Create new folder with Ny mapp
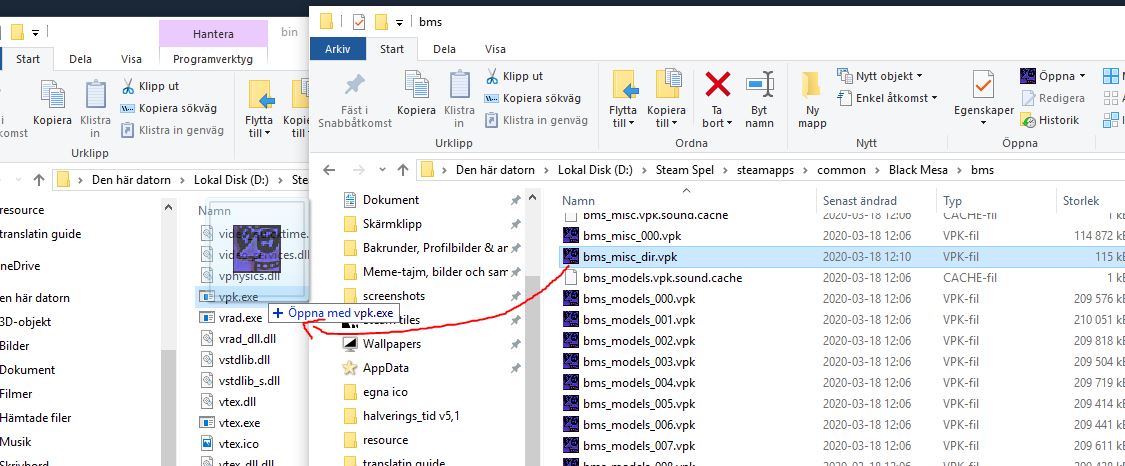 (x=812, y=99)
